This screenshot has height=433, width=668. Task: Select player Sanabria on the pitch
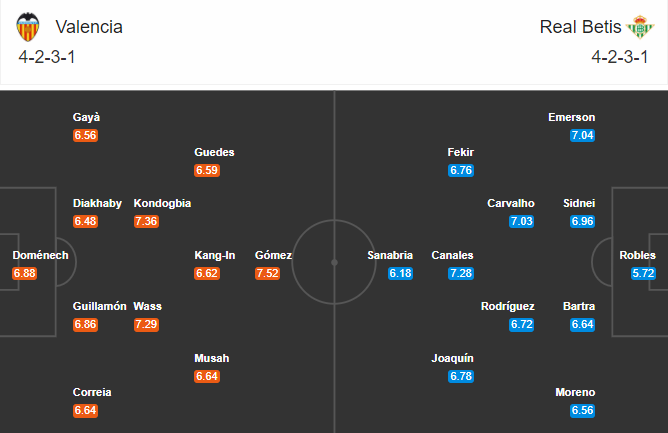[x=390, y=255]
